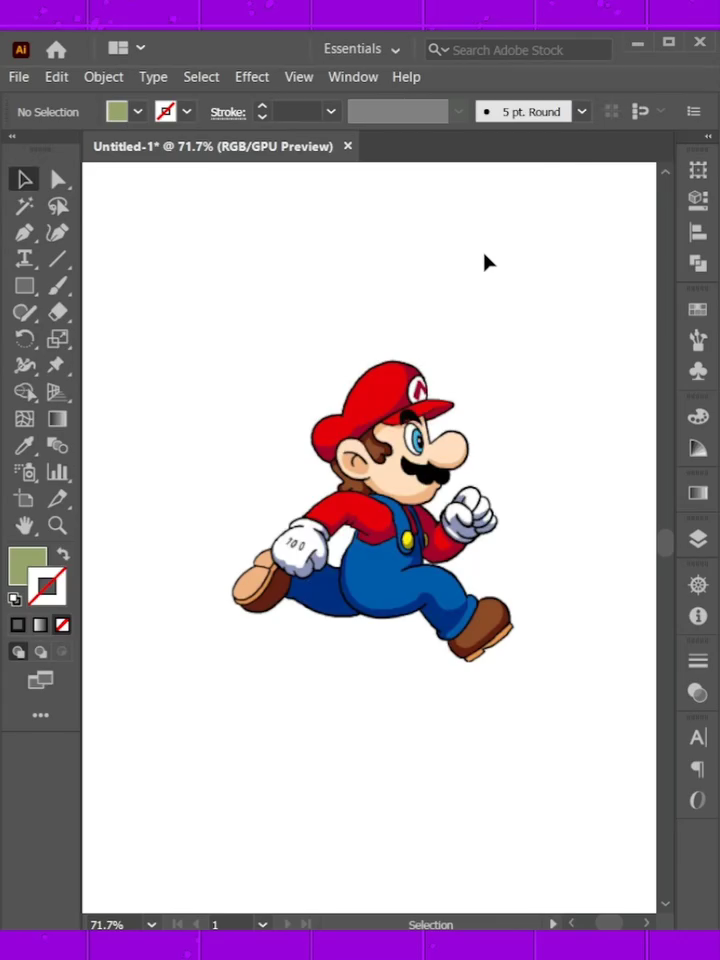Click the Stroke label link

228,112
